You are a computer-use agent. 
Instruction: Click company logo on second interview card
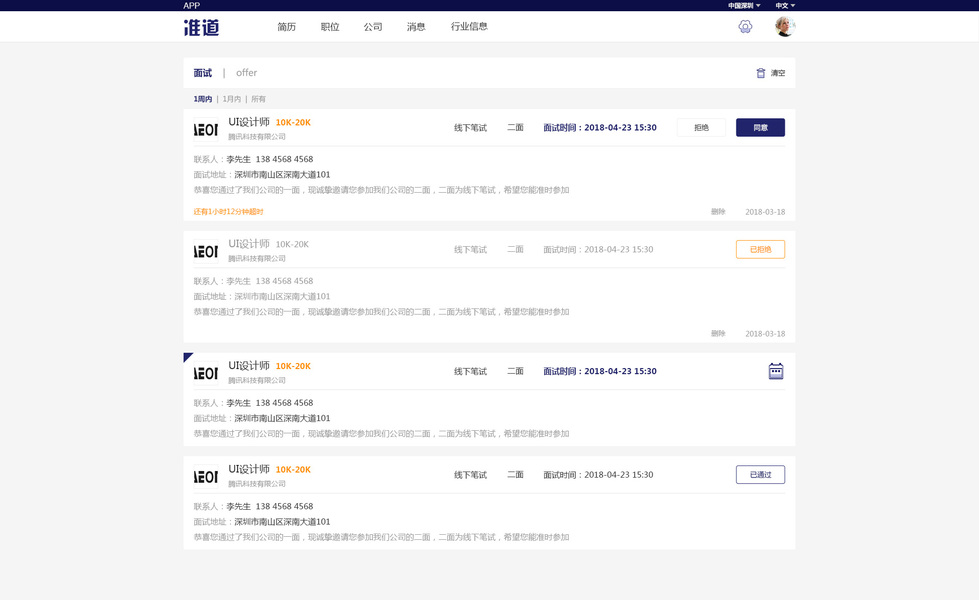pos(206,252)
